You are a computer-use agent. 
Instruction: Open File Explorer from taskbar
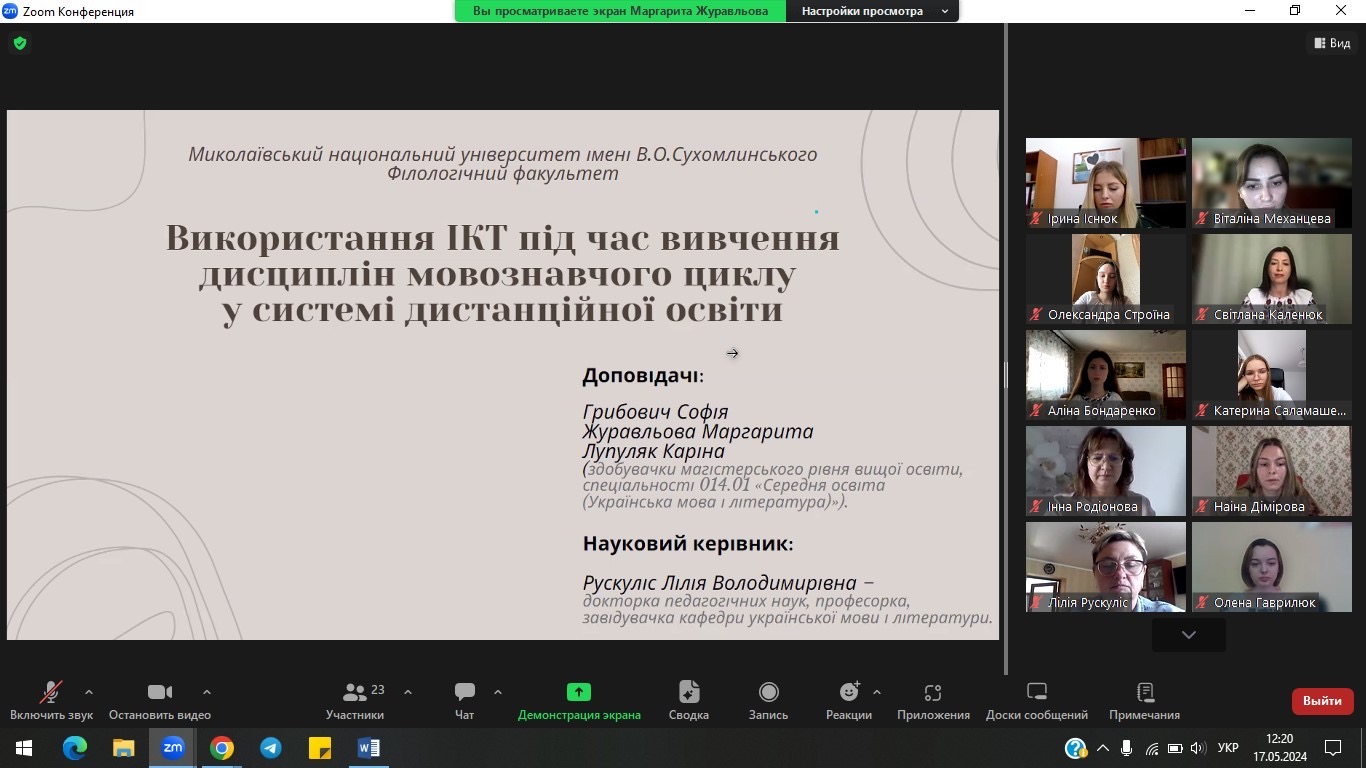click(123, 748)
